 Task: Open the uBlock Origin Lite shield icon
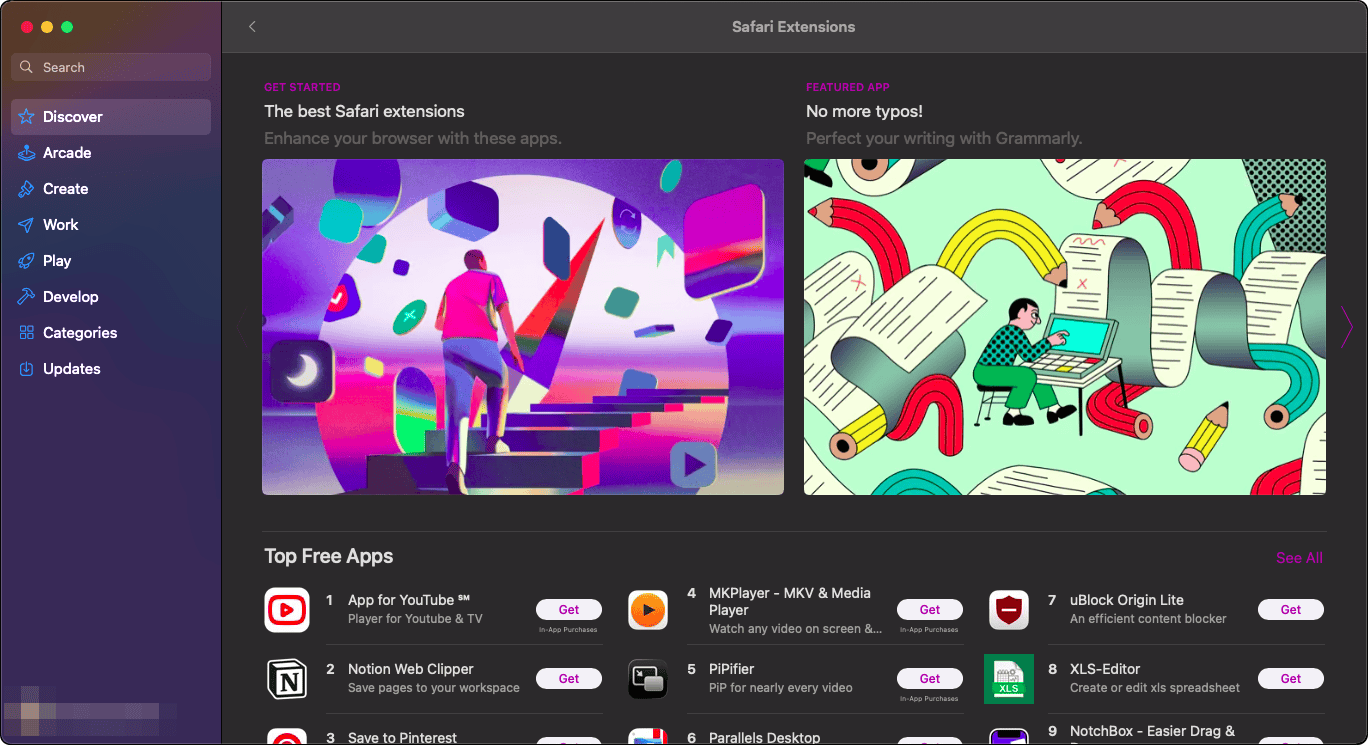coord(1008,610)
